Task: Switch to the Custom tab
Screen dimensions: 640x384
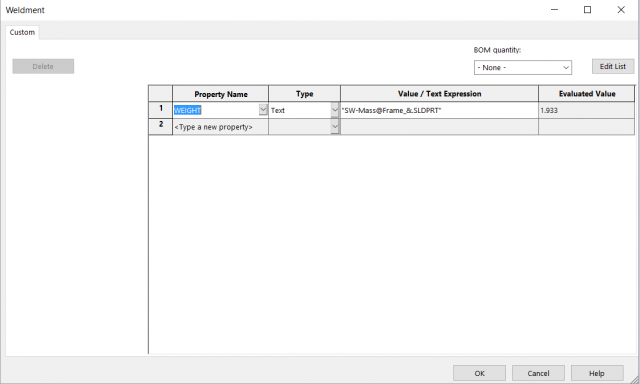Action: tap(22, 32)
